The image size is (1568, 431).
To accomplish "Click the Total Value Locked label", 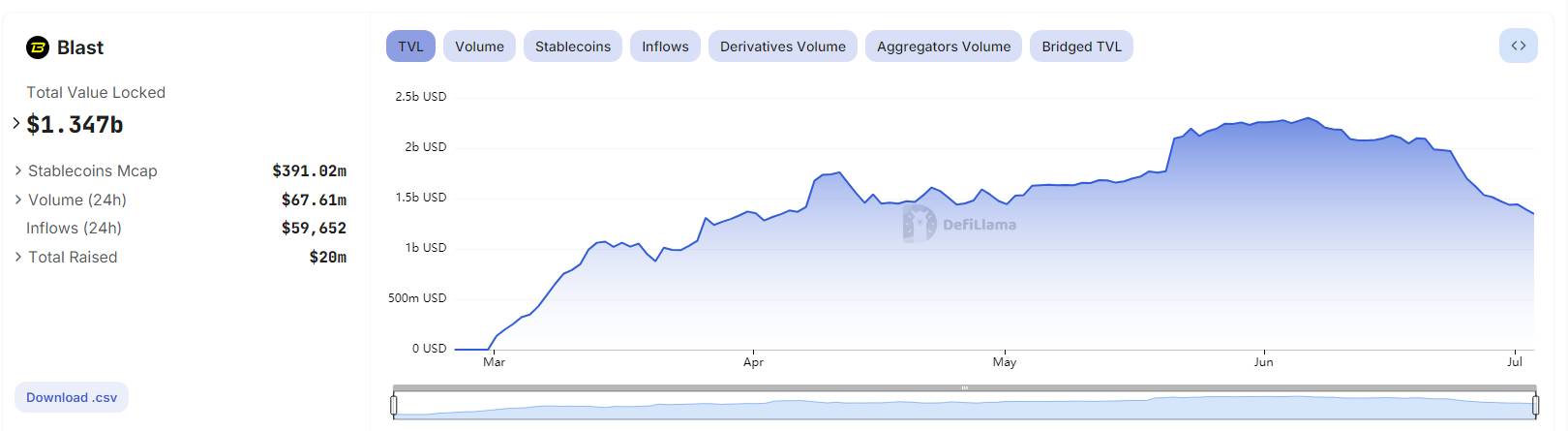I will click(x=96, y=92).
